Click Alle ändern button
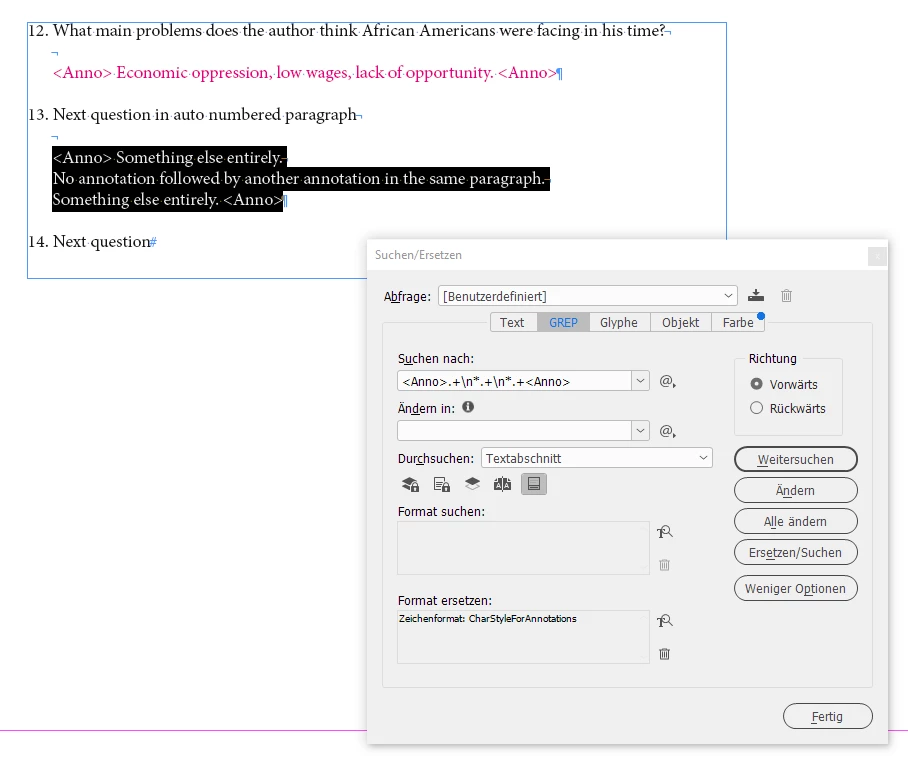This screenshot has height=767, width=908. click(x=796, y=521)
